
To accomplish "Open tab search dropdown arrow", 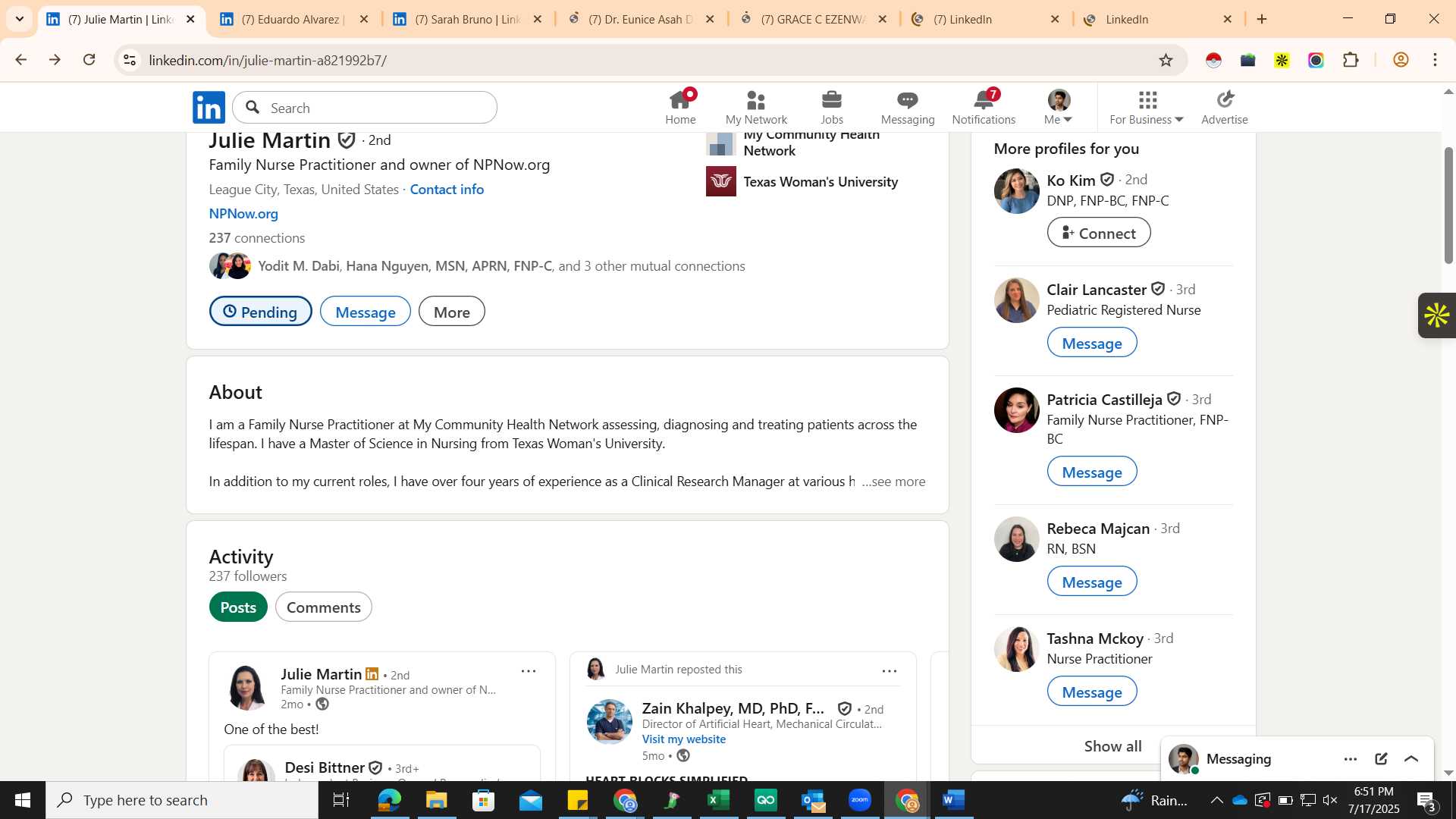I will tap(19, 19).
